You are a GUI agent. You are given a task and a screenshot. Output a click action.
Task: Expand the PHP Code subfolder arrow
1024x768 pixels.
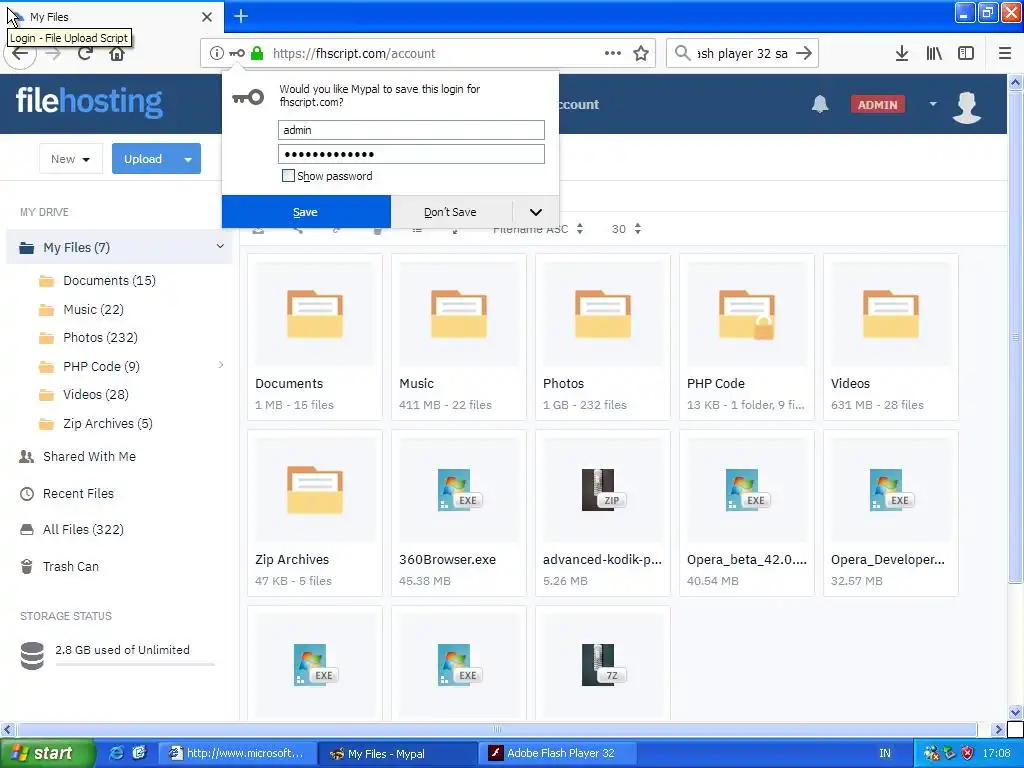point(221,365)
